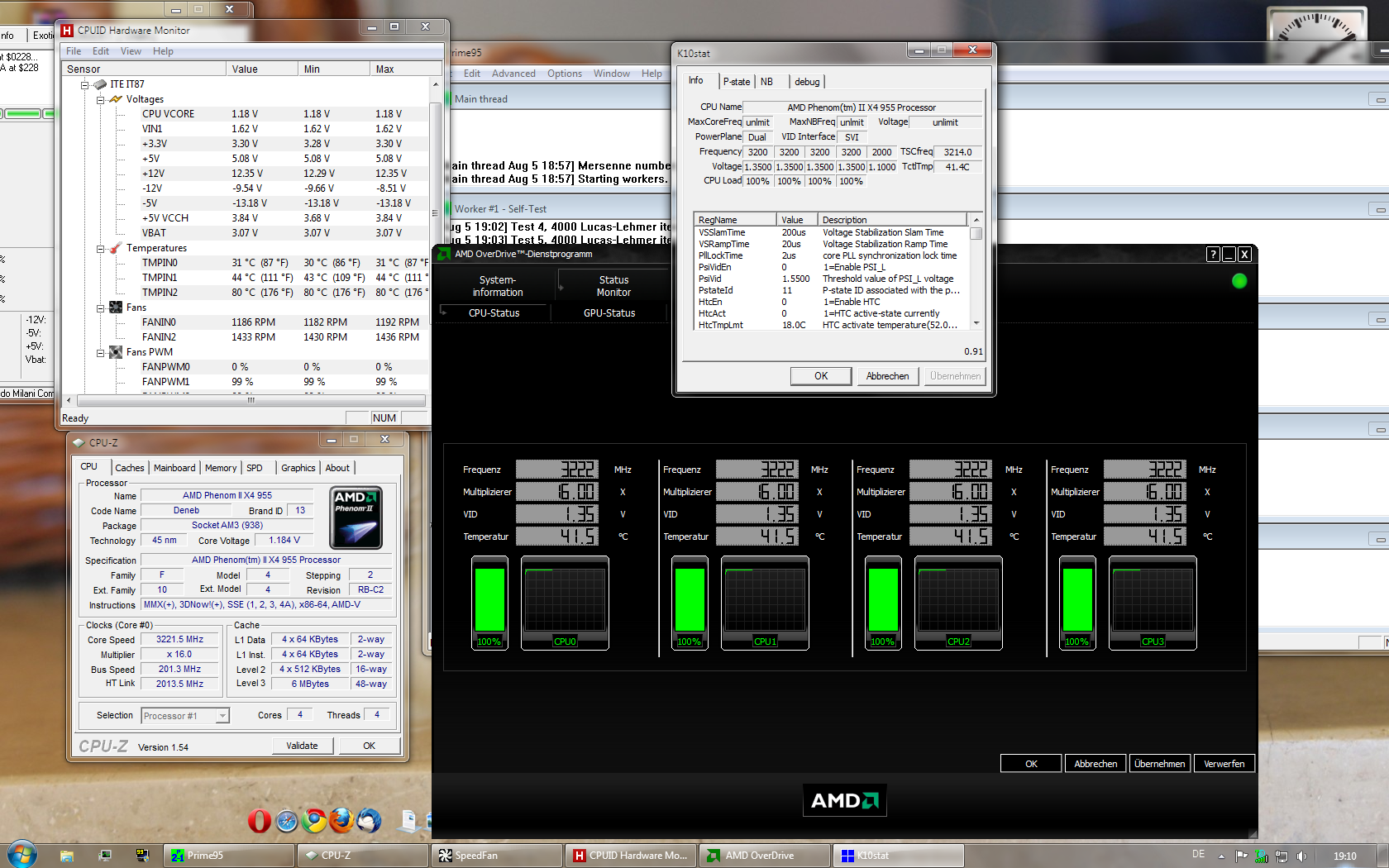
Task: Collapse the ITE IT87 tree node
Action: click(x=84, y=84)
